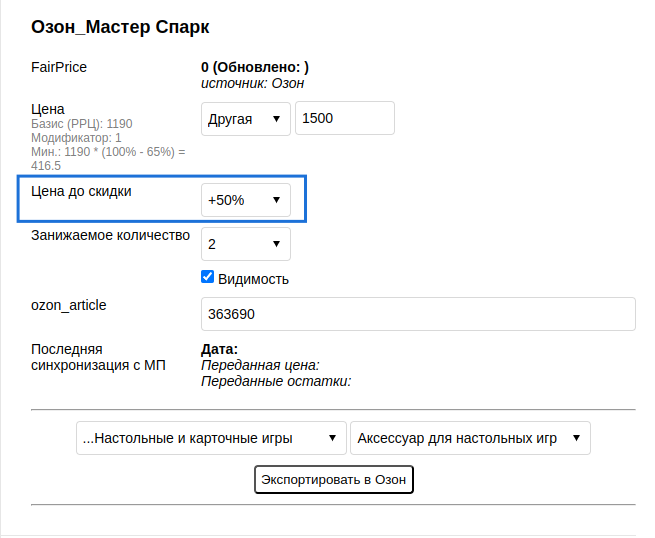Select the "Модификатор: 1" text

click(x=76, y=138)
